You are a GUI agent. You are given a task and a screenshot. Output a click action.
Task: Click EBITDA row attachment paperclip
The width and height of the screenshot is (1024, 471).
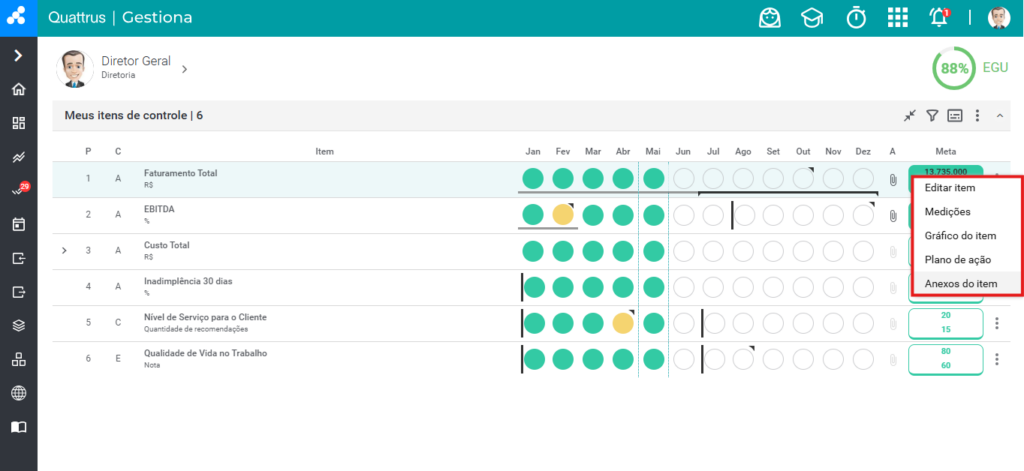point(893,216)
